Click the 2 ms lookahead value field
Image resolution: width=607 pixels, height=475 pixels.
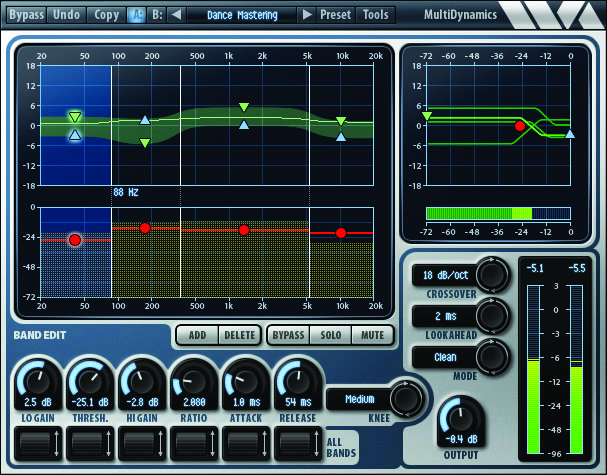point(445,316)
